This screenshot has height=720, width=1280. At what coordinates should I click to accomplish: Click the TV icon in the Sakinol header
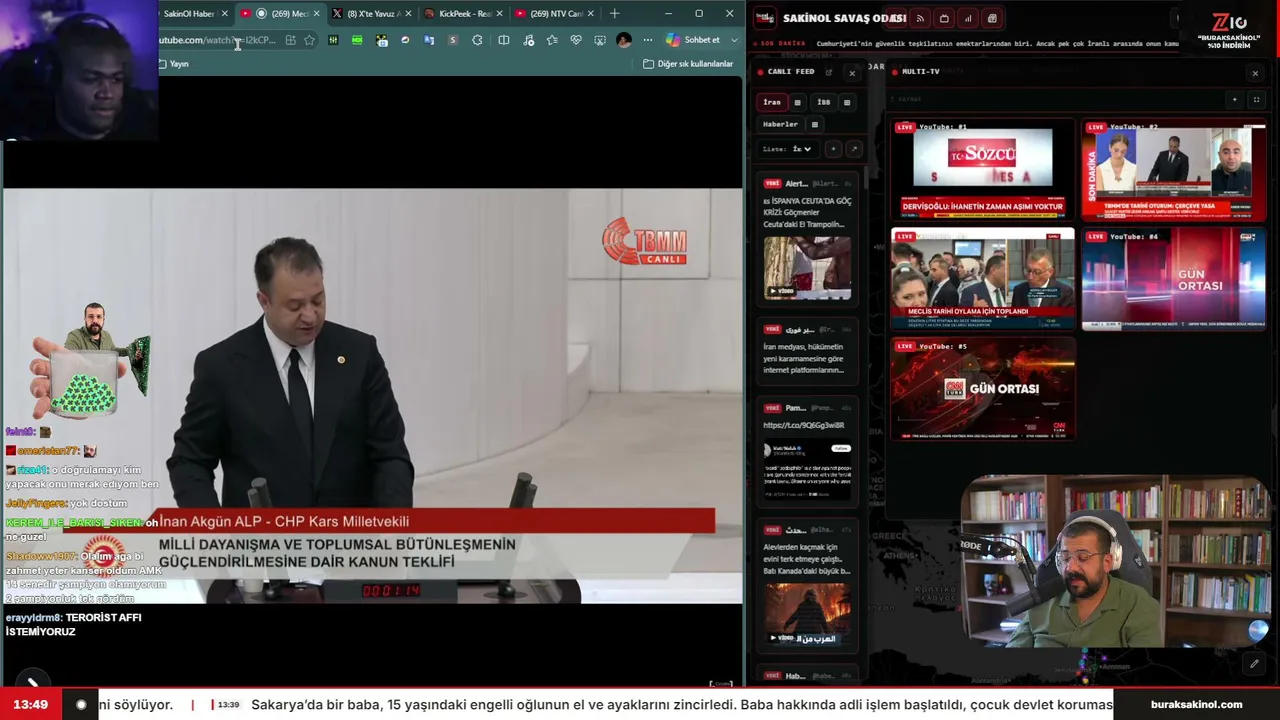tap(944, 18)
